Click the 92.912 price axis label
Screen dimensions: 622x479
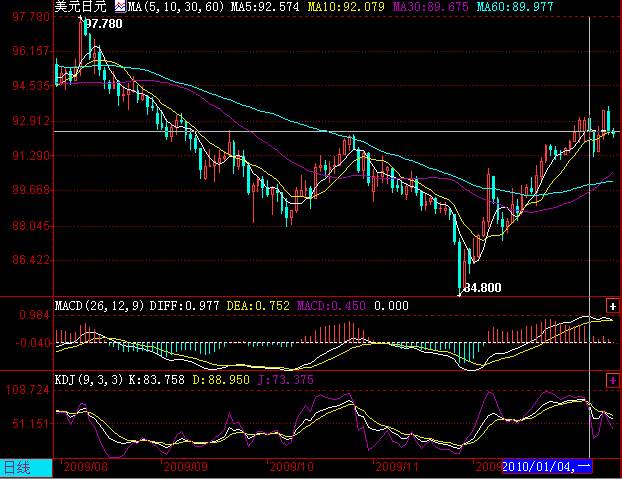(x=27, y=121)
